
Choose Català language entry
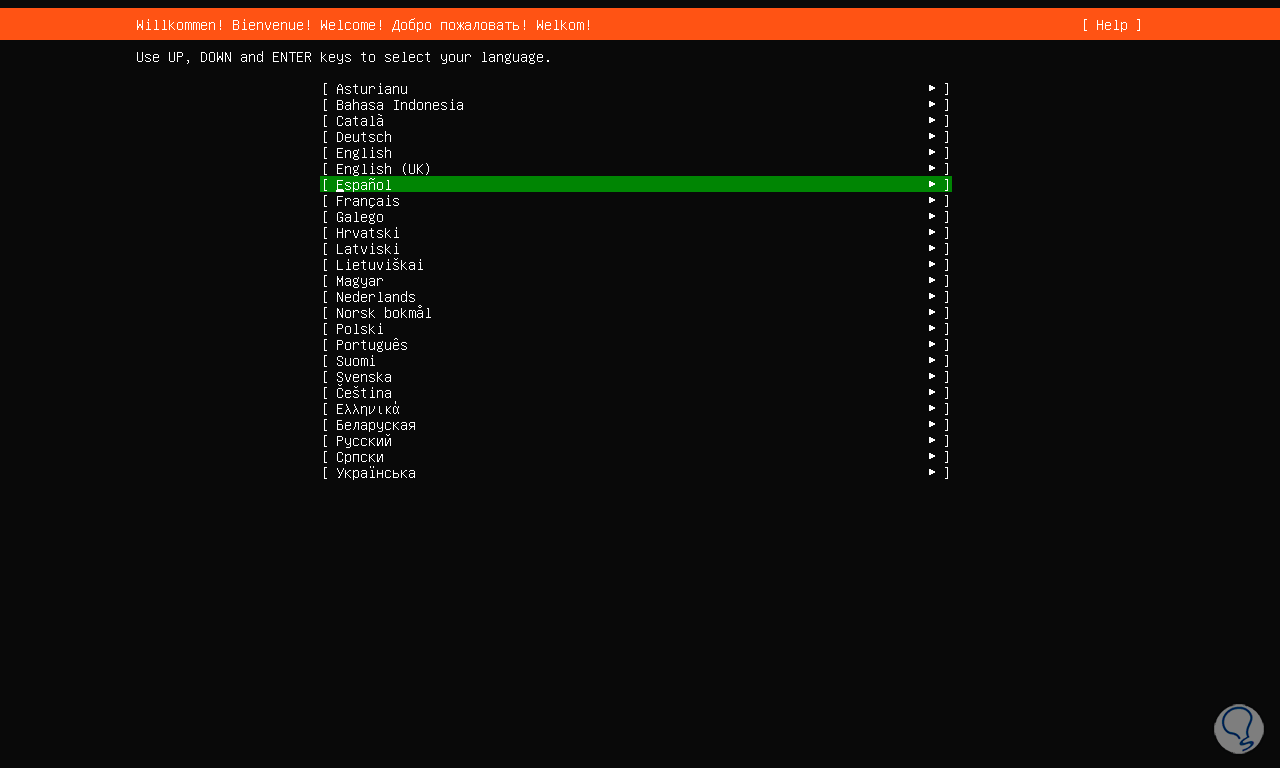tap(636, 121)
